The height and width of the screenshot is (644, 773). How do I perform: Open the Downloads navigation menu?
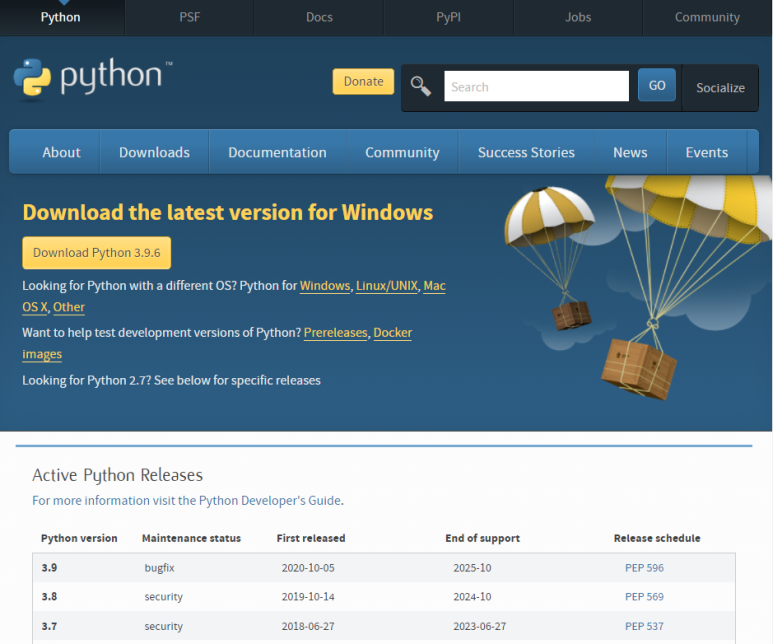(154, 152)
